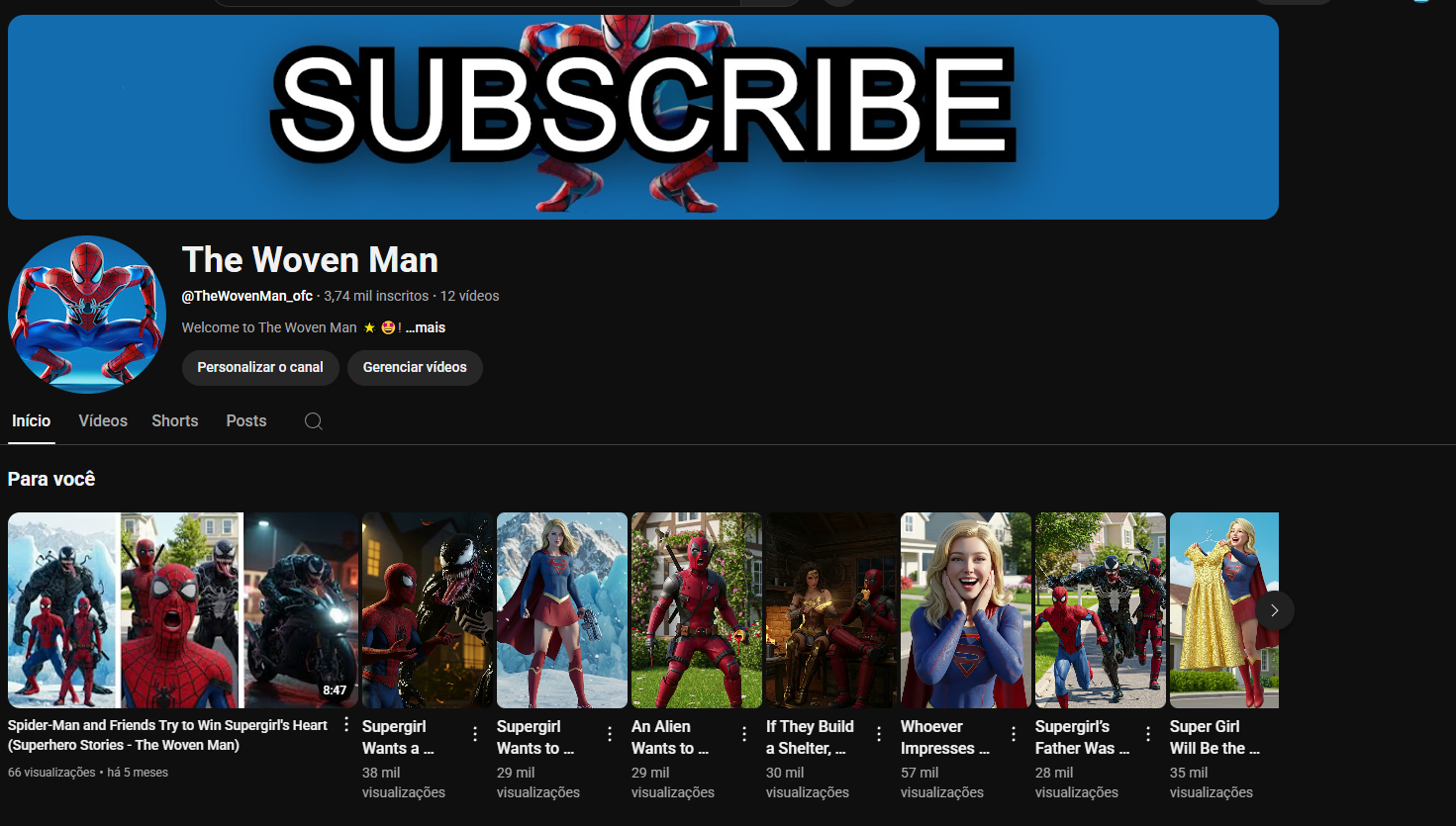
Task: Click the SUBSCRIBE channel banner image
Action: 643,117
